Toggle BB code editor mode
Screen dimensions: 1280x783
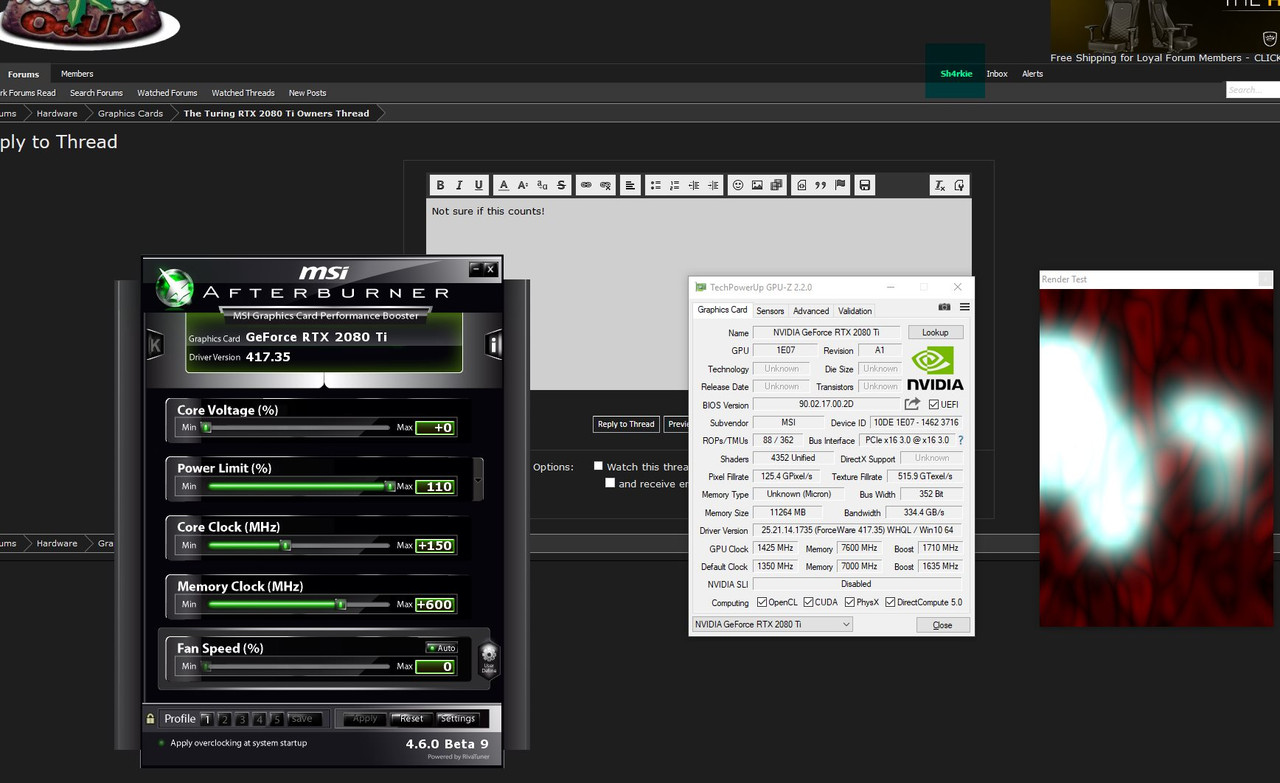click(959, 185)
